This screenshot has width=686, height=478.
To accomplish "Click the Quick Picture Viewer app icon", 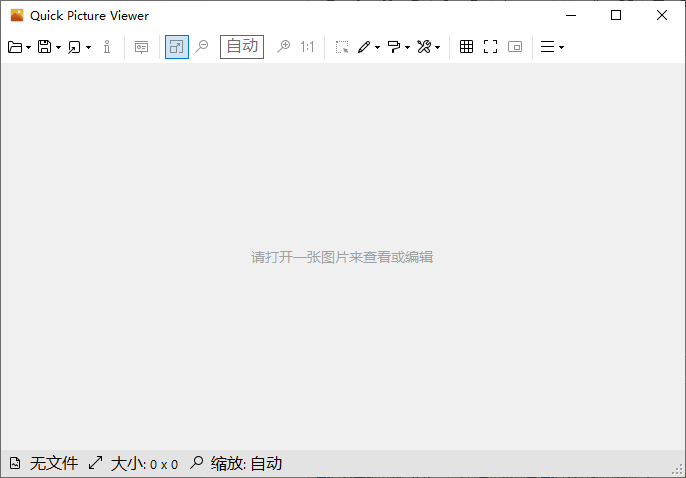I will [x=17, y=15].
